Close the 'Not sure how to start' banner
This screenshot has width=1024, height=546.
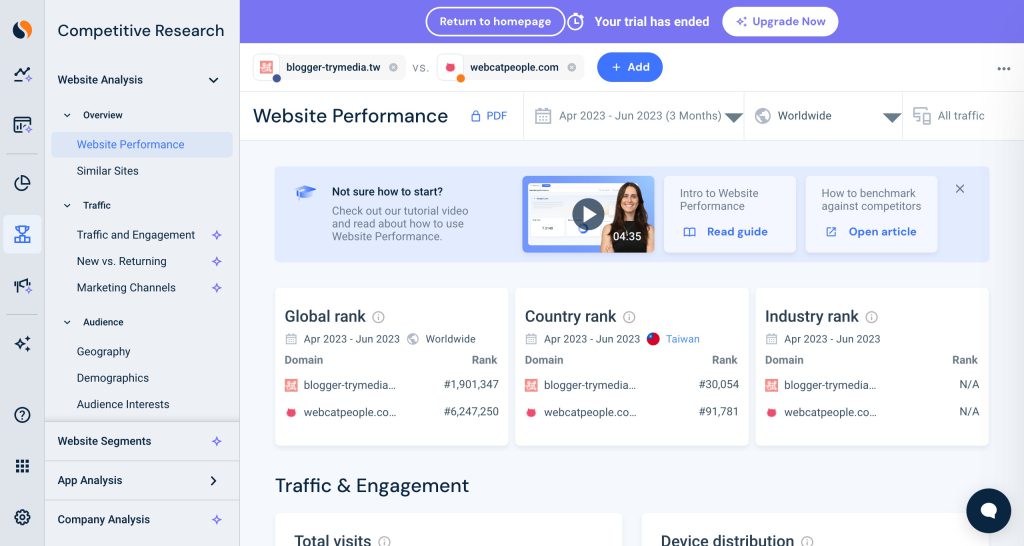(x=959, y=189)
